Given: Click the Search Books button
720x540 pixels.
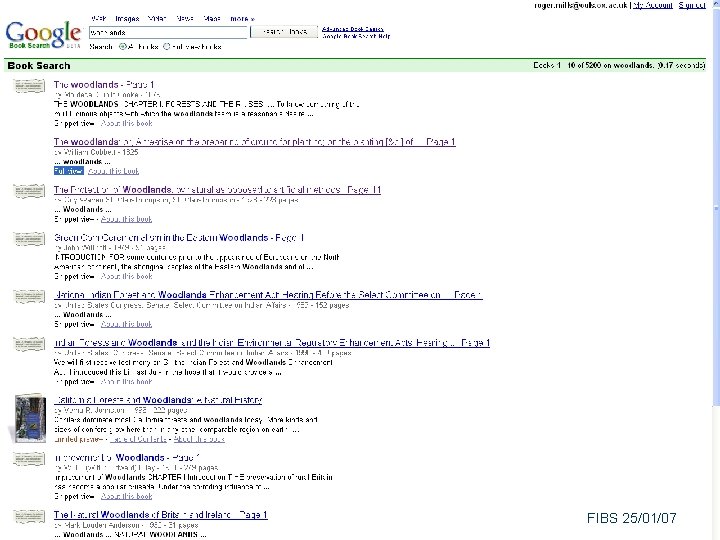Looking at the screenshot, I should click(x=284, y=32).
